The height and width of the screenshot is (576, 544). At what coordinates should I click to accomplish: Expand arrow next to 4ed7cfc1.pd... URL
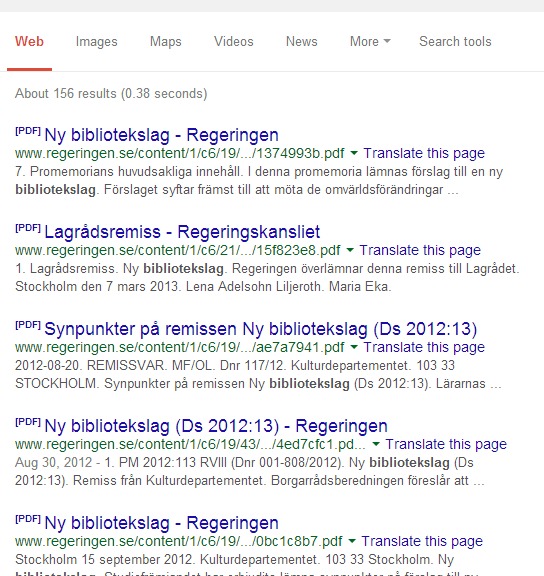376,444
